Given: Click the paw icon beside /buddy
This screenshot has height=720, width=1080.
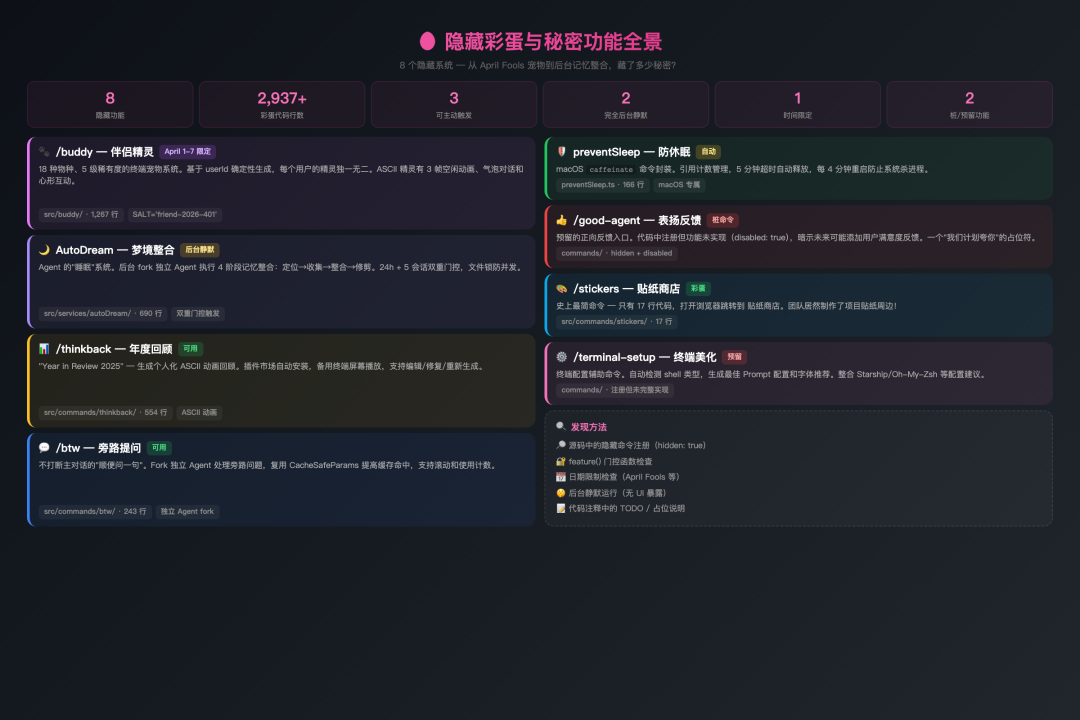Looking at the screenshot, I should (x=44, y=152).
